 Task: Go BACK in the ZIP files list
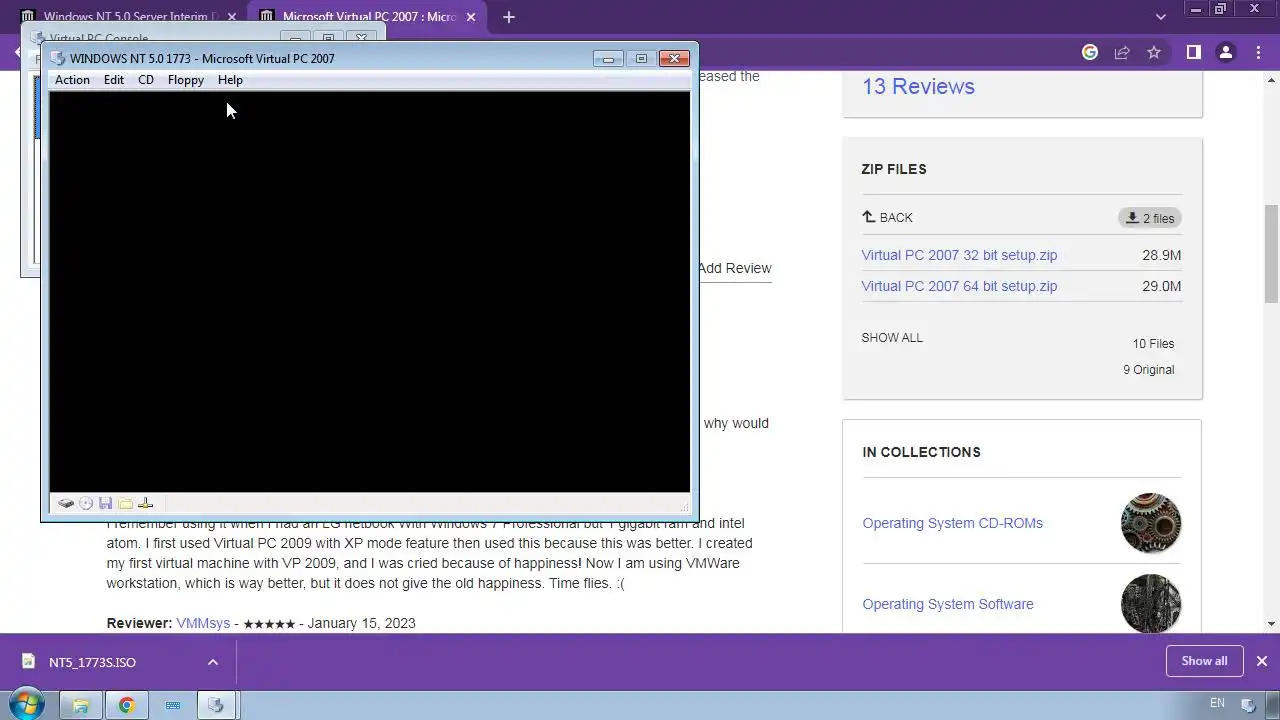[887, 217]
